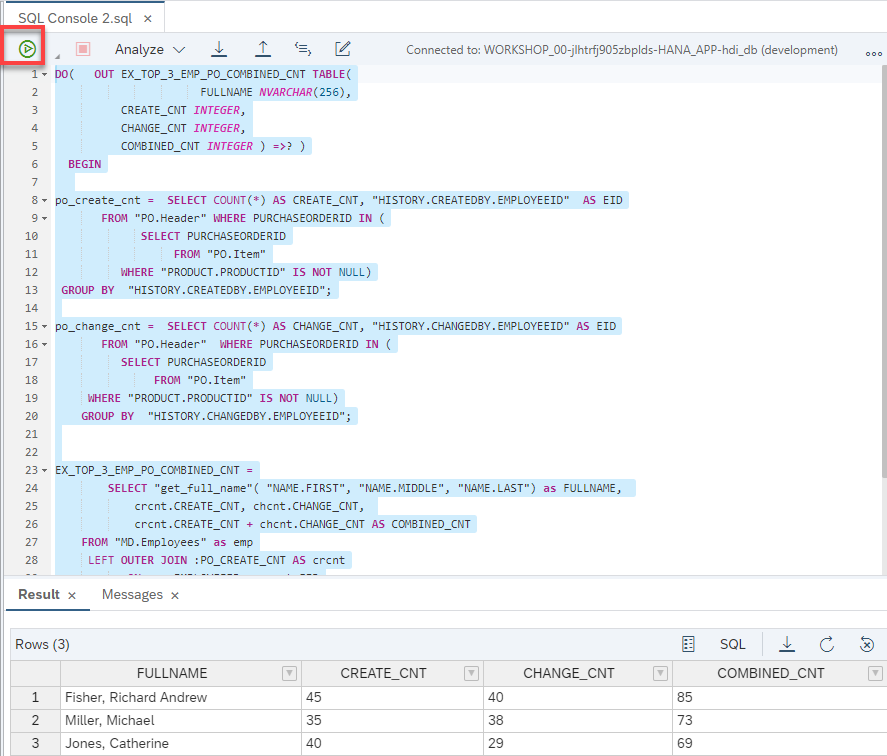Click COMBINED_CNT value 85

point(780,697)
